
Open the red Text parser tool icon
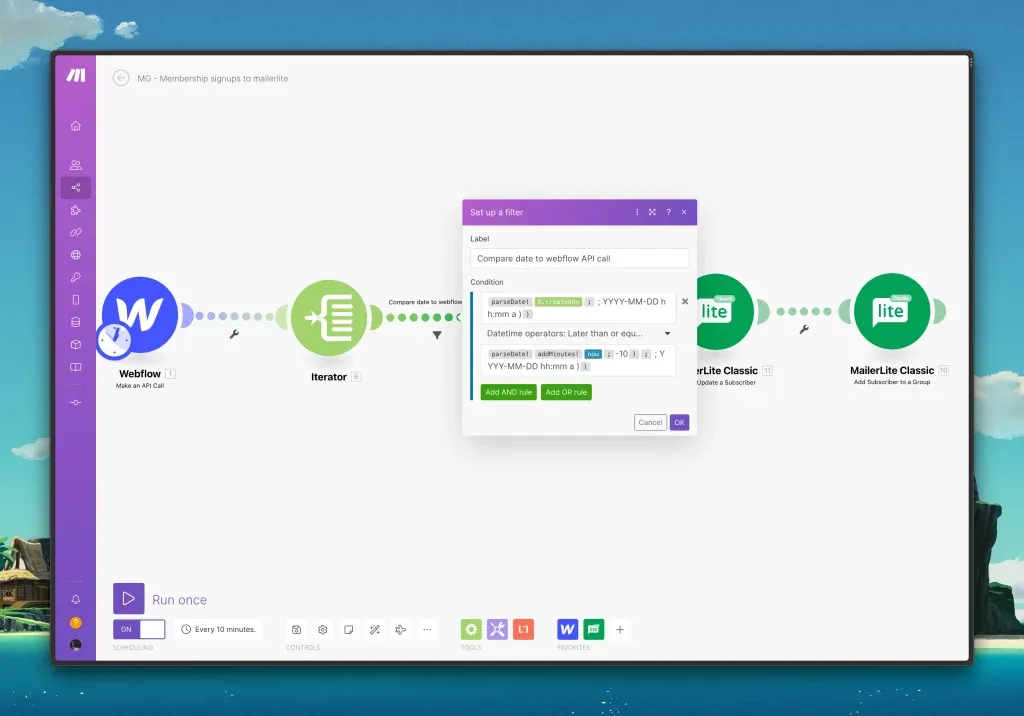pos(523,630)
